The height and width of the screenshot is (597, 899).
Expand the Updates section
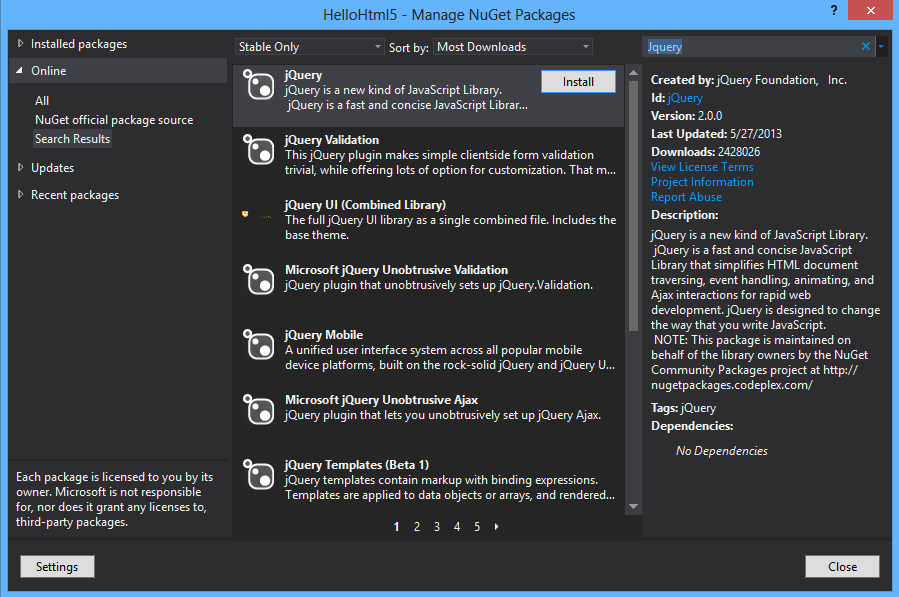tap(22, 168)
